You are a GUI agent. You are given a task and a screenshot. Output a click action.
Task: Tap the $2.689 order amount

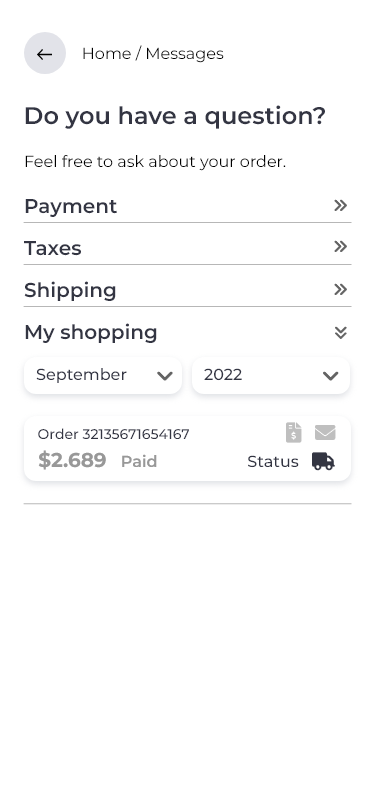pyautogui.click(x=72, y=460)
